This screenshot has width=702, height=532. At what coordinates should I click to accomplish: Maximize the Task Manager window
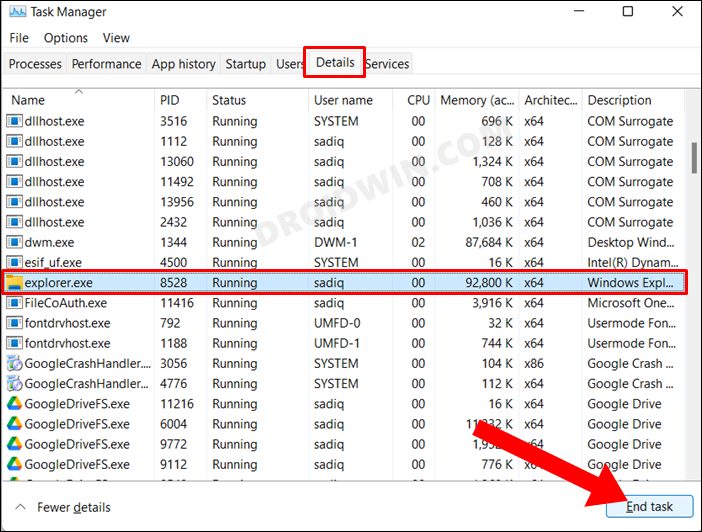click(x=628, y=11)
